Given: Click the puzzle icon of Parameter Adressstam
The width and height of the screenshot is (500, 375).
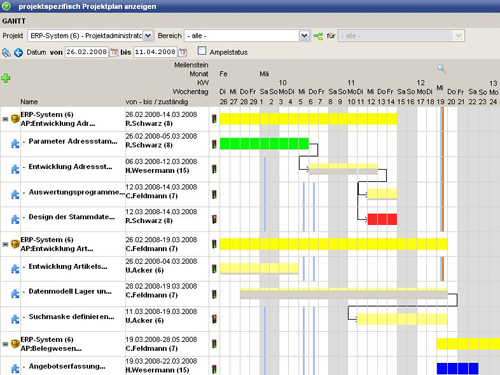Looking at the screenshot, I should coord(15,144).
